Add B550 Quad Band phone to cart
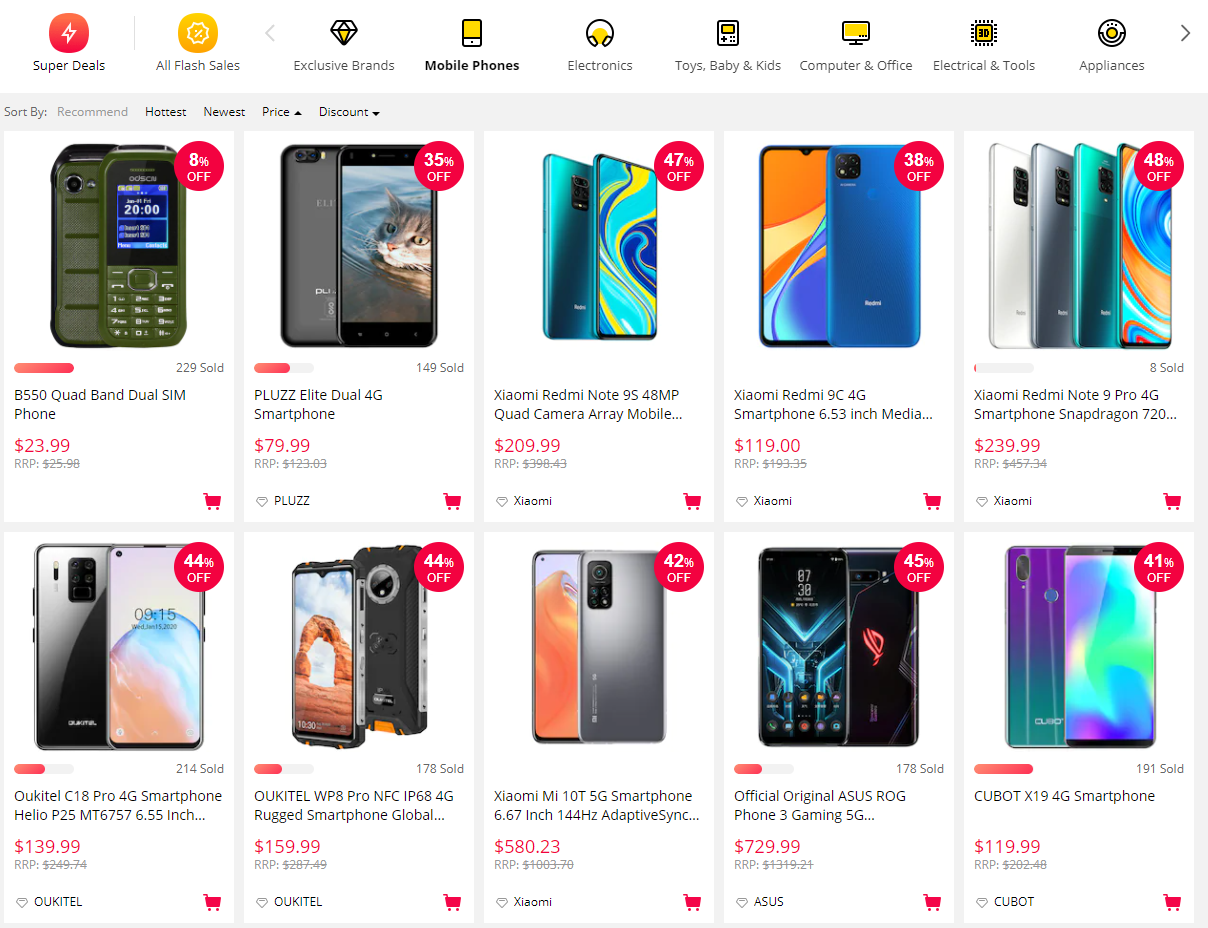 pos(212,501)
